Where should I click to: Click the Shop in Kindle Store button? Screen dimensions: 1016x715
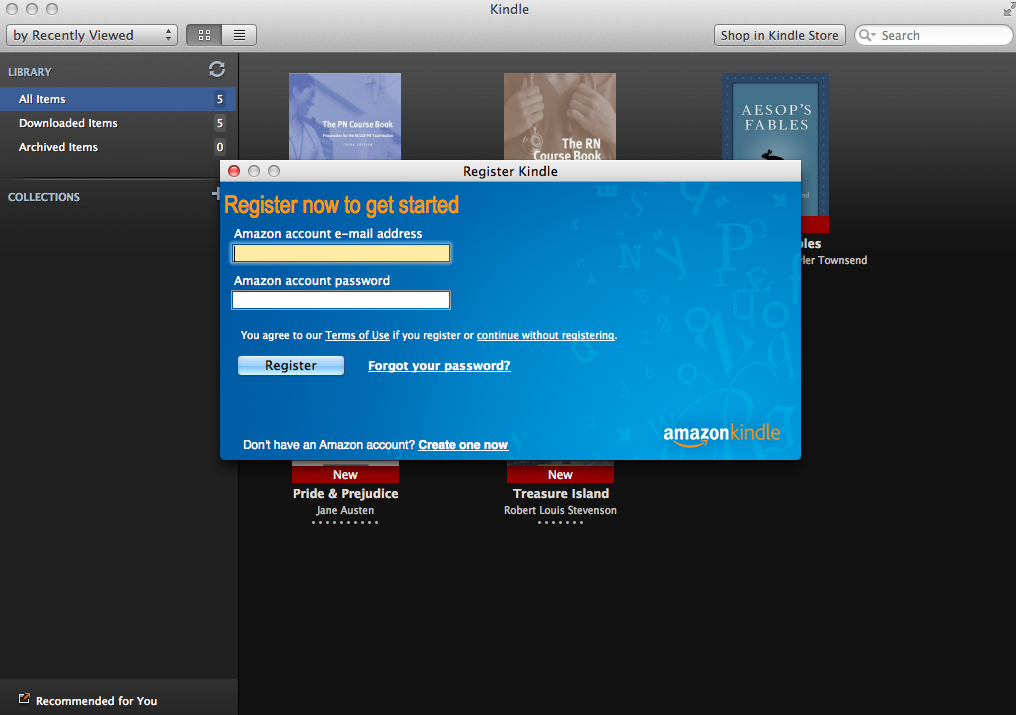(x=780, y=35)
